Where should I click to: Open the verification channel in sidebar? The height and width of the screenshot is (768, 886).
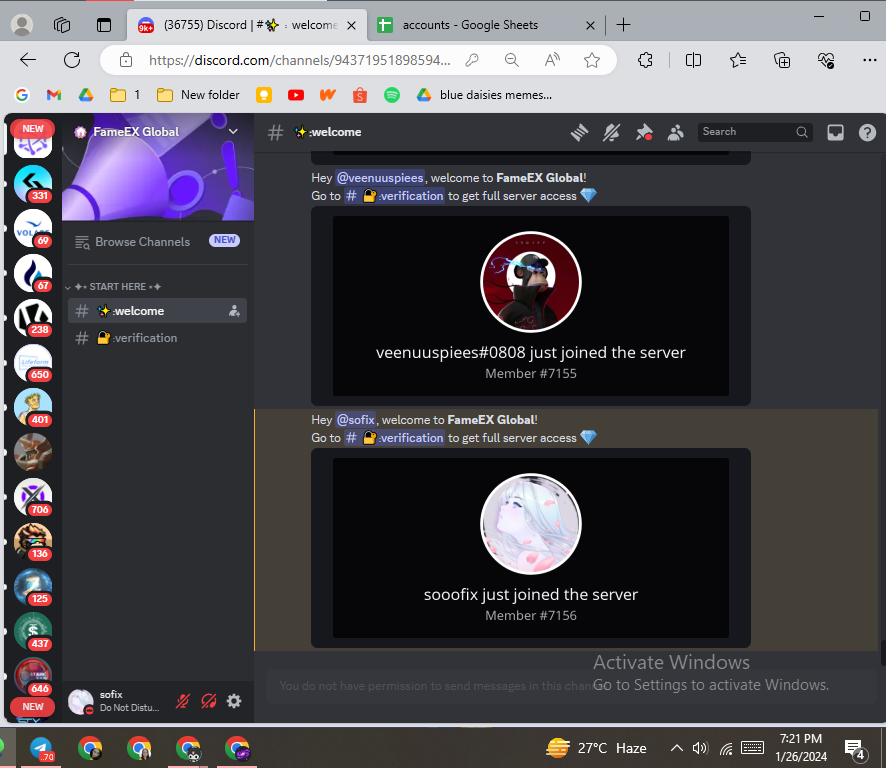point(157,338)
